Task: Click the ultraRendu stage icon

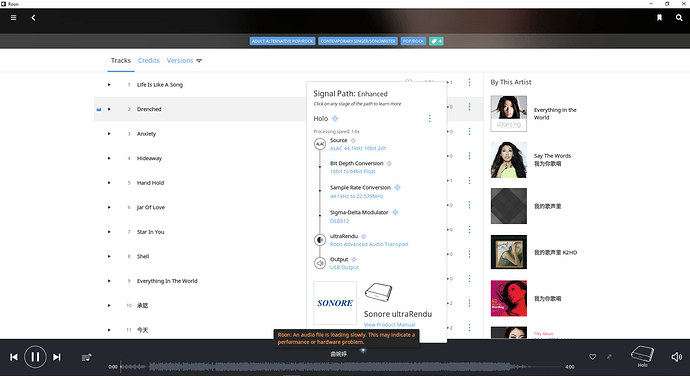Action: point(320,240)
